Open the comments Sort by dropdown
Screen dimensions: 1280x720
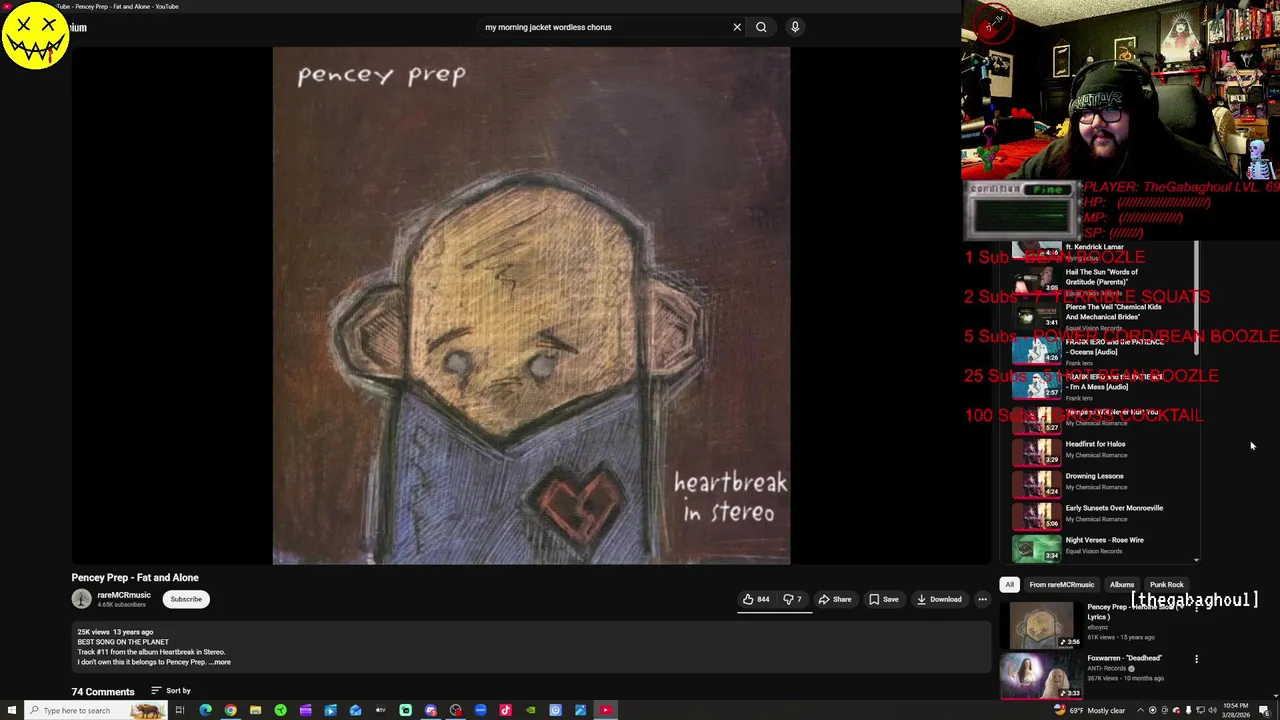coord(171,690)
